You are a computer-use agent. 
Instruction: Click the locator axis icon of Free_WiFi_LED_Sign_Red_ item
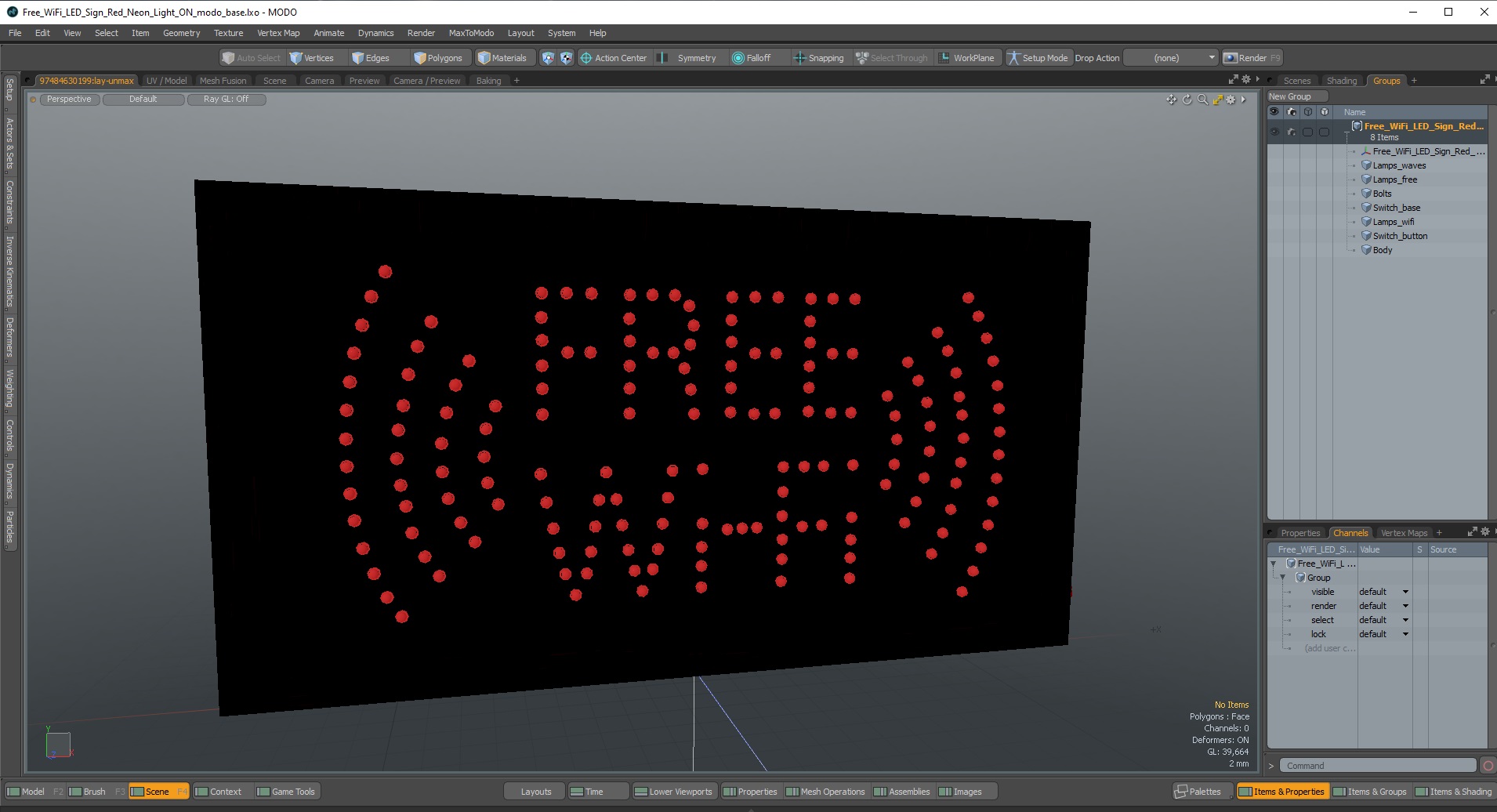1366,151
